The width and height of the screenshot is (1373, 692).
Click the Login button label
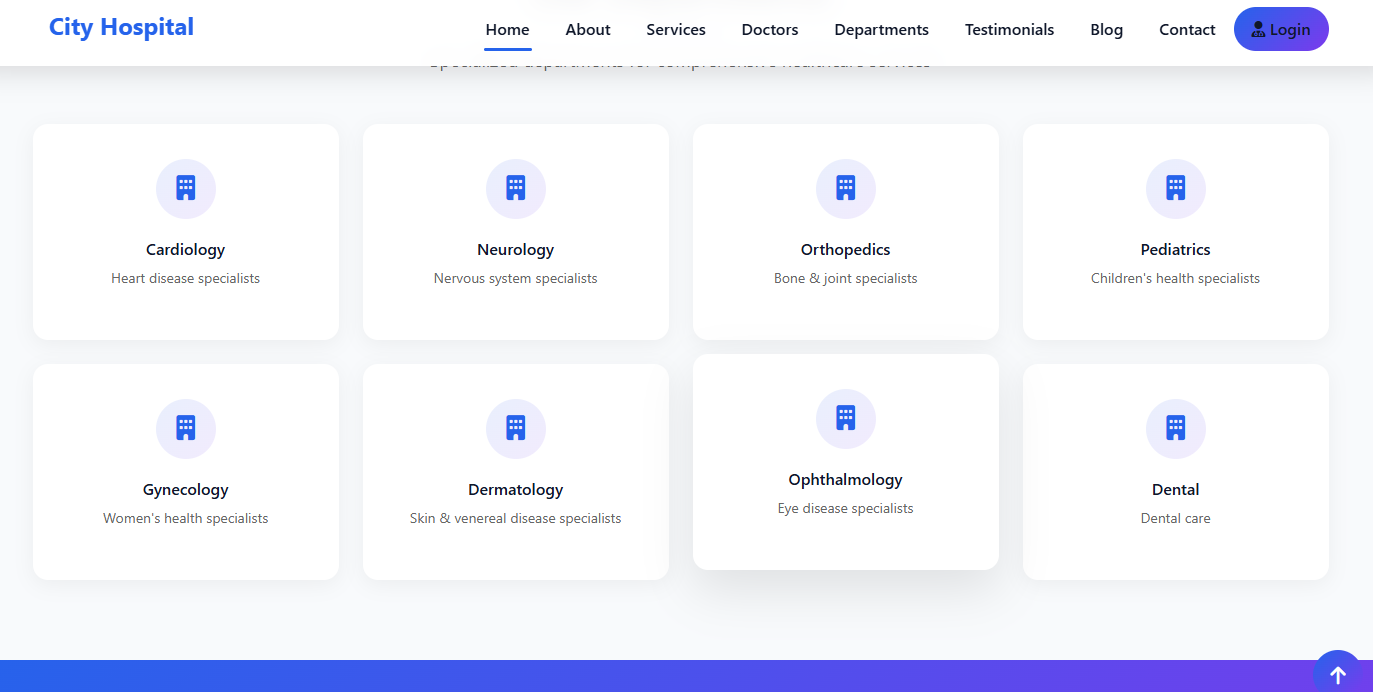pyautogui.click(x=1290, y=30)
